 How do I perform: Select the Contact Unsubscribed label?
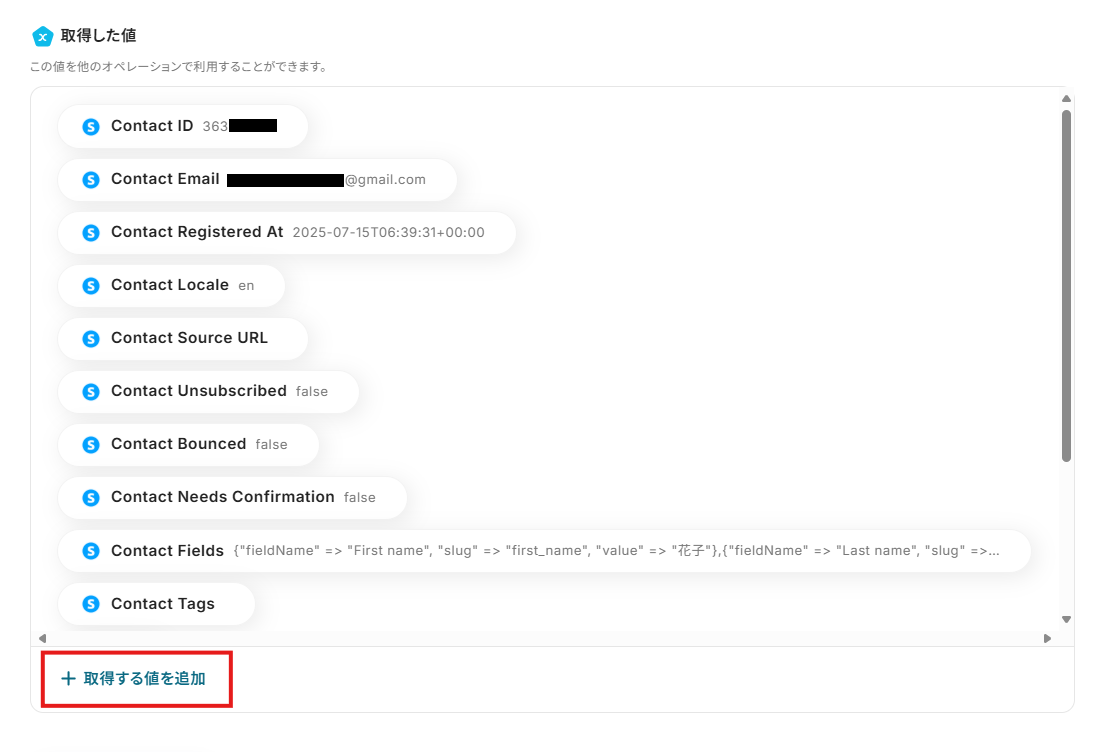pyautogui.click(x=199, y=391)
